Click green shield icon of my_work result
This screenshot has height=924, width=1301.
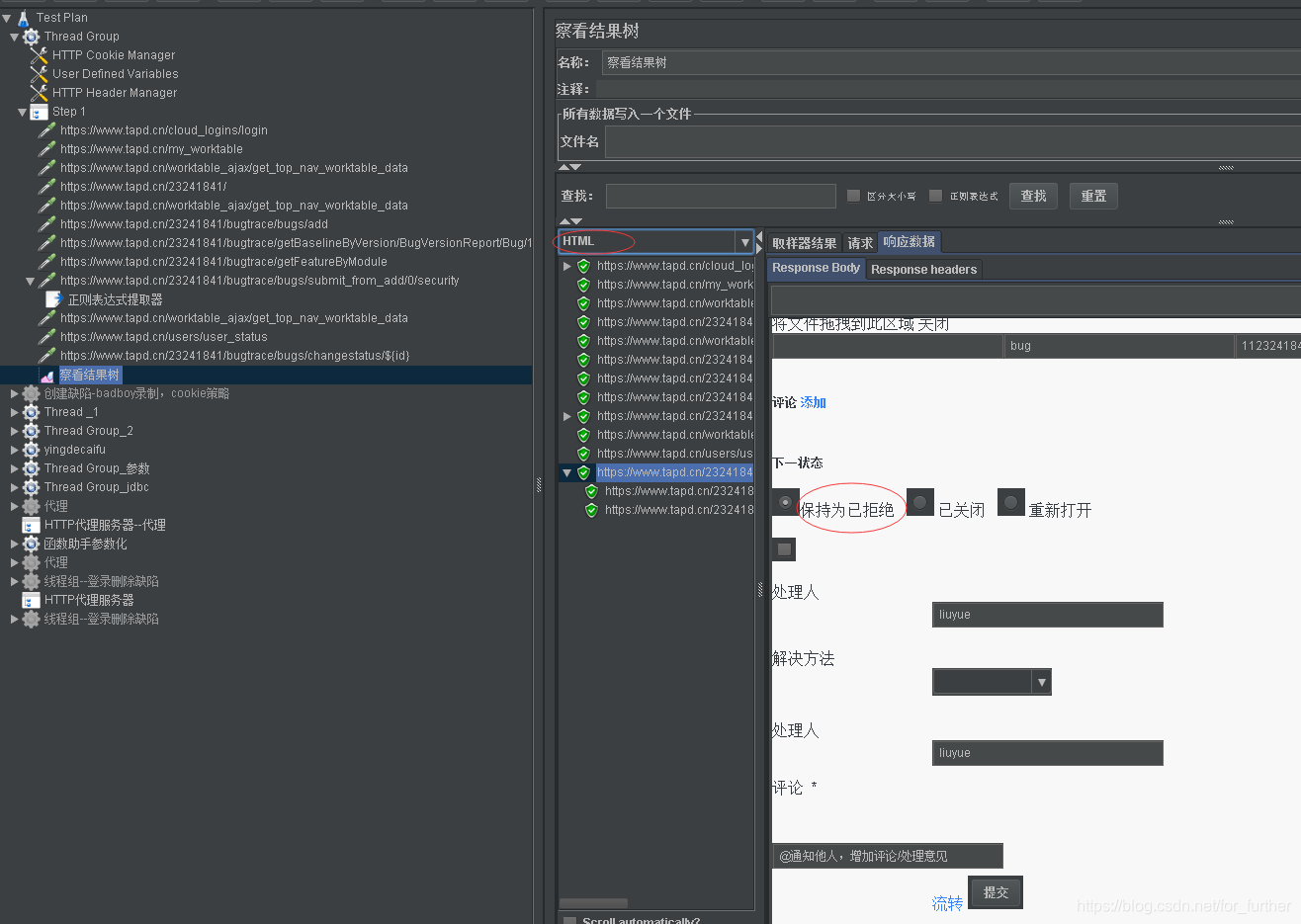point(583,285)
